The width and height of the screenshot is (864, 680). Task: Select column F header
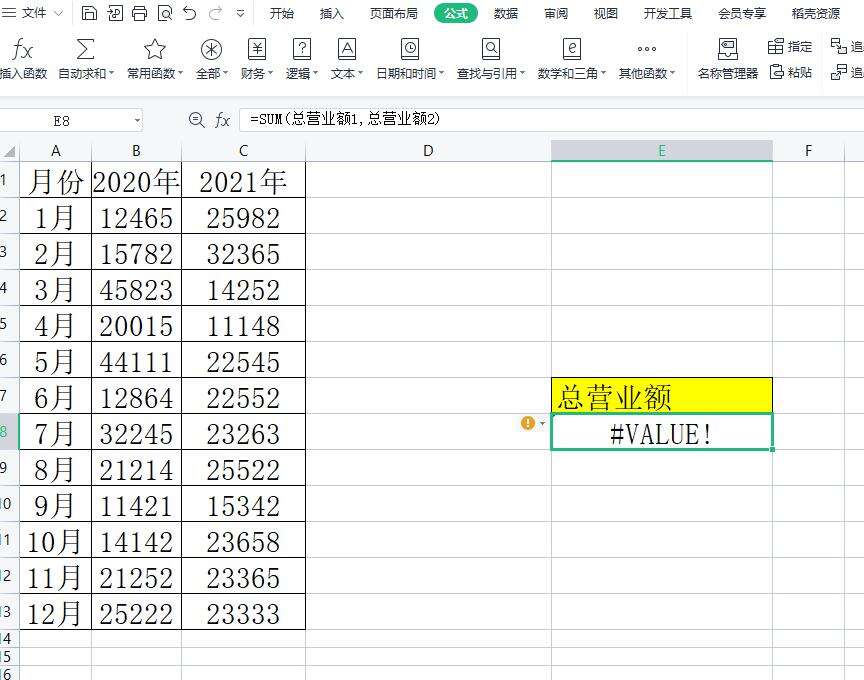tap(808, 151)
